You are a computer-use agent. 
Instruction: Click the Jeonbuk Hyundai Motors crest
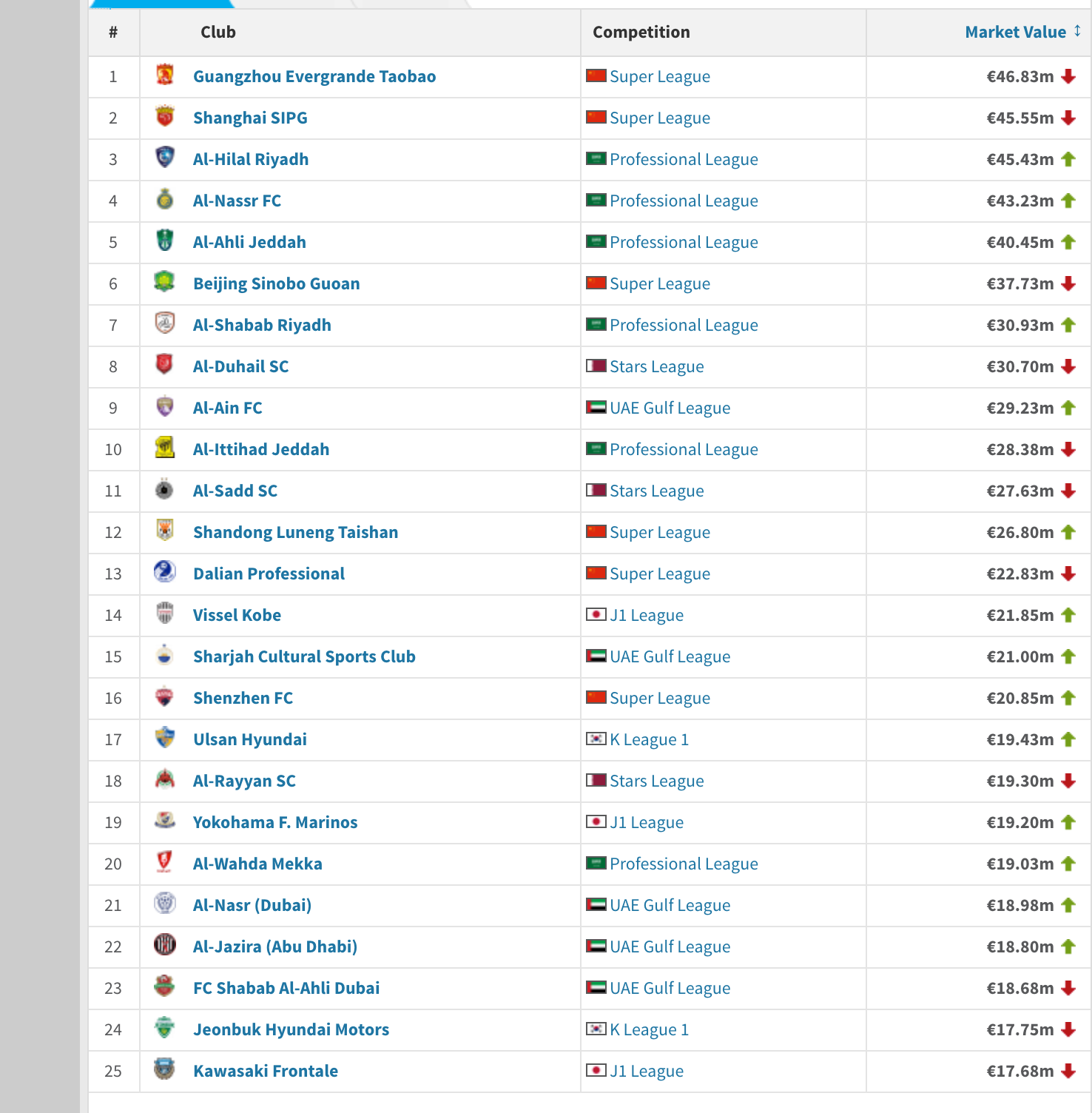(165, 1028)
